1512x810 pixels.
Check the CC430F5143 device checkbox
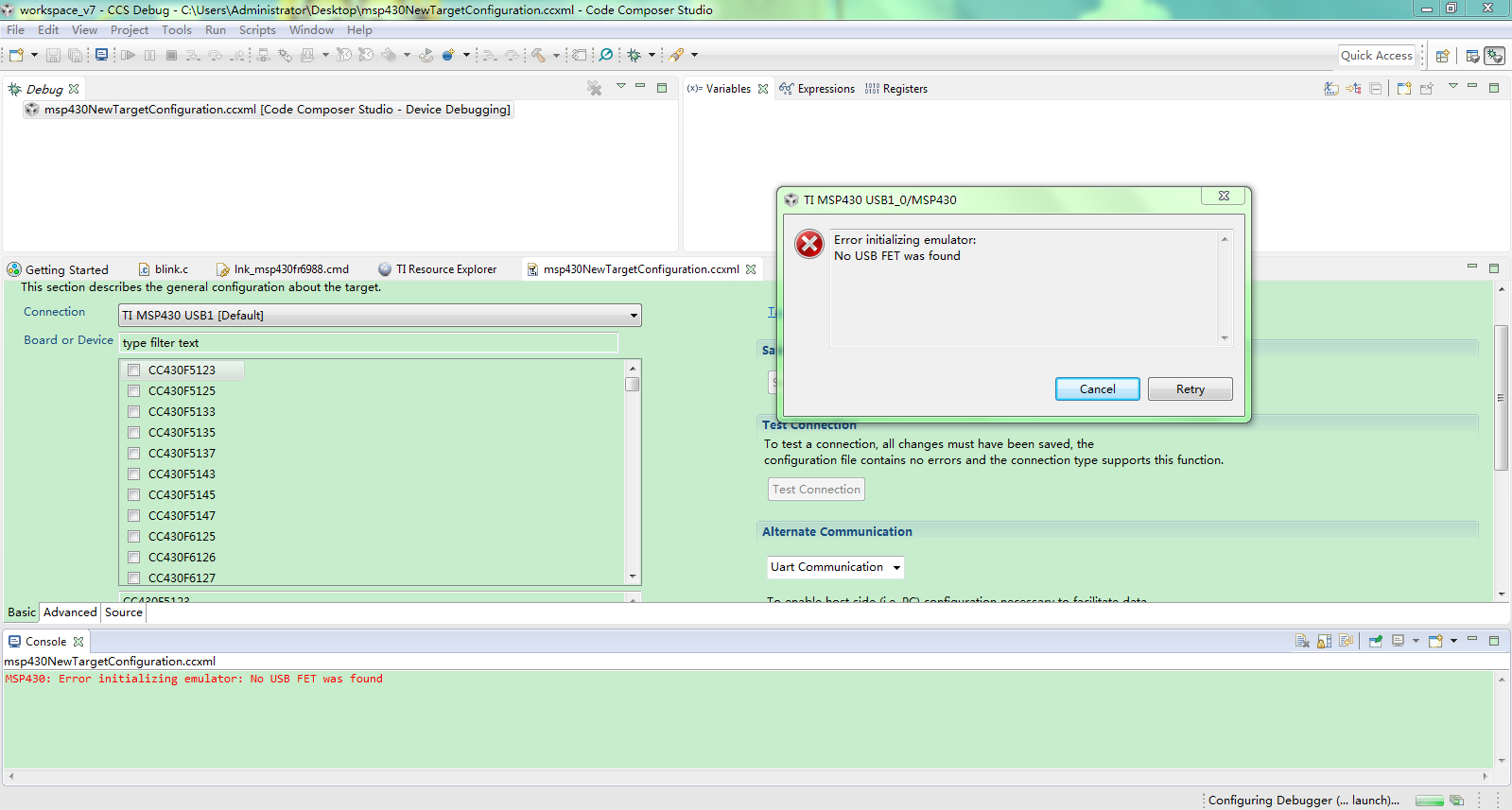tap(134, 474)
